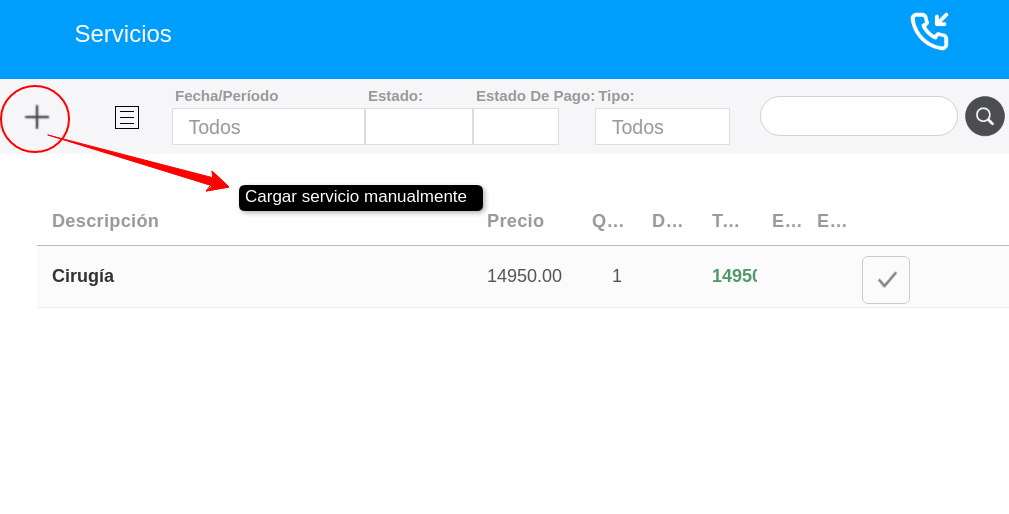The width and height of the screenshot is (1009, 514).
Task: Click the T… column header
Action: 726,221
